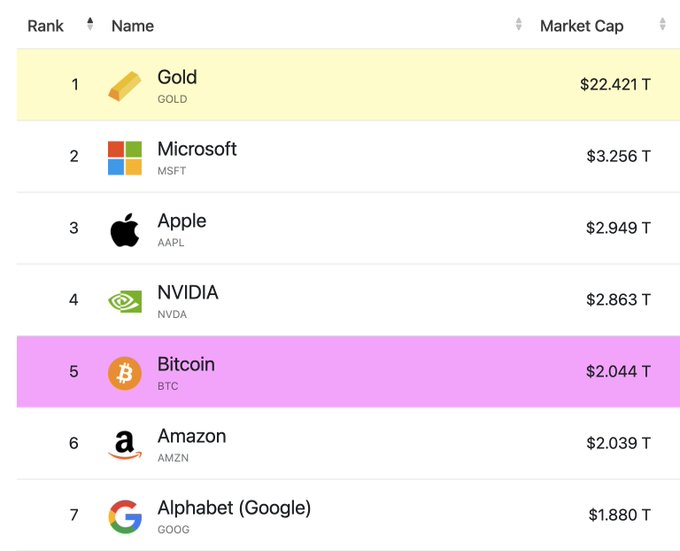The image size is (680, 551).
Task: Click Gold's $22.421 T market cap
Action: click(x=615, y=85)
